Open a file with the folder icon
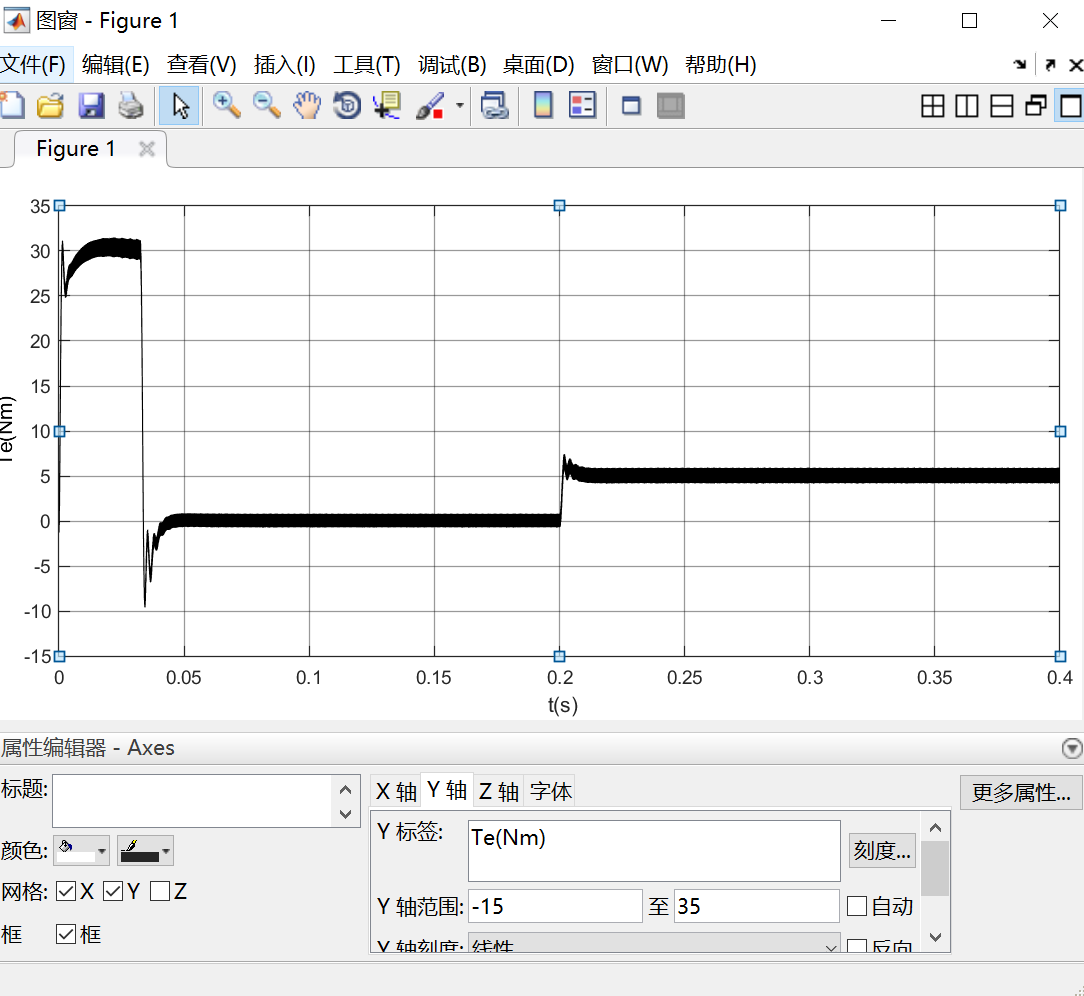 (x=50, y=106)
